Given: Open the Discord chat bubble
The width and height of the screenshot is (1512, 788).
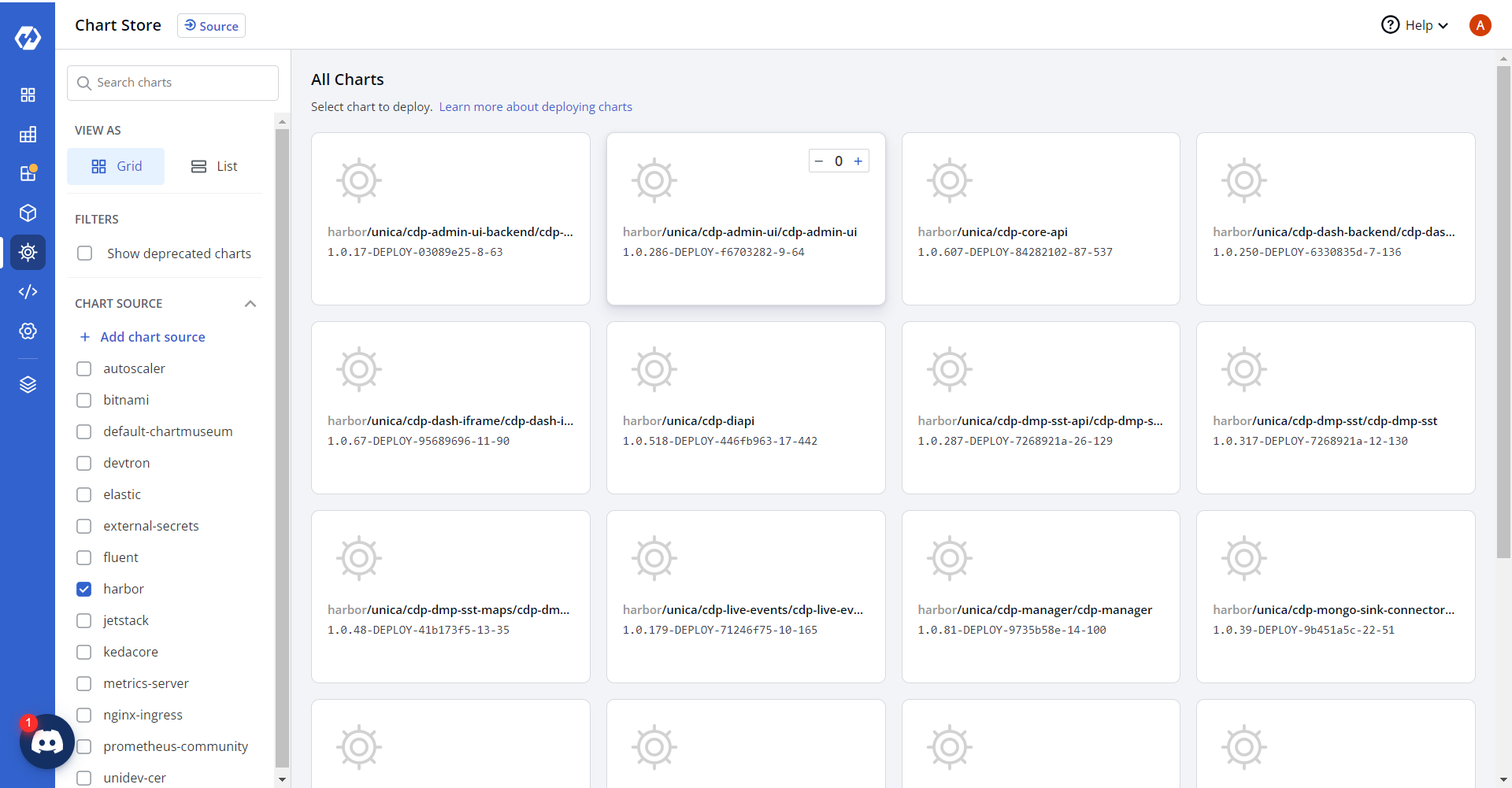Looking at the screenshot, I should point(46,742).
